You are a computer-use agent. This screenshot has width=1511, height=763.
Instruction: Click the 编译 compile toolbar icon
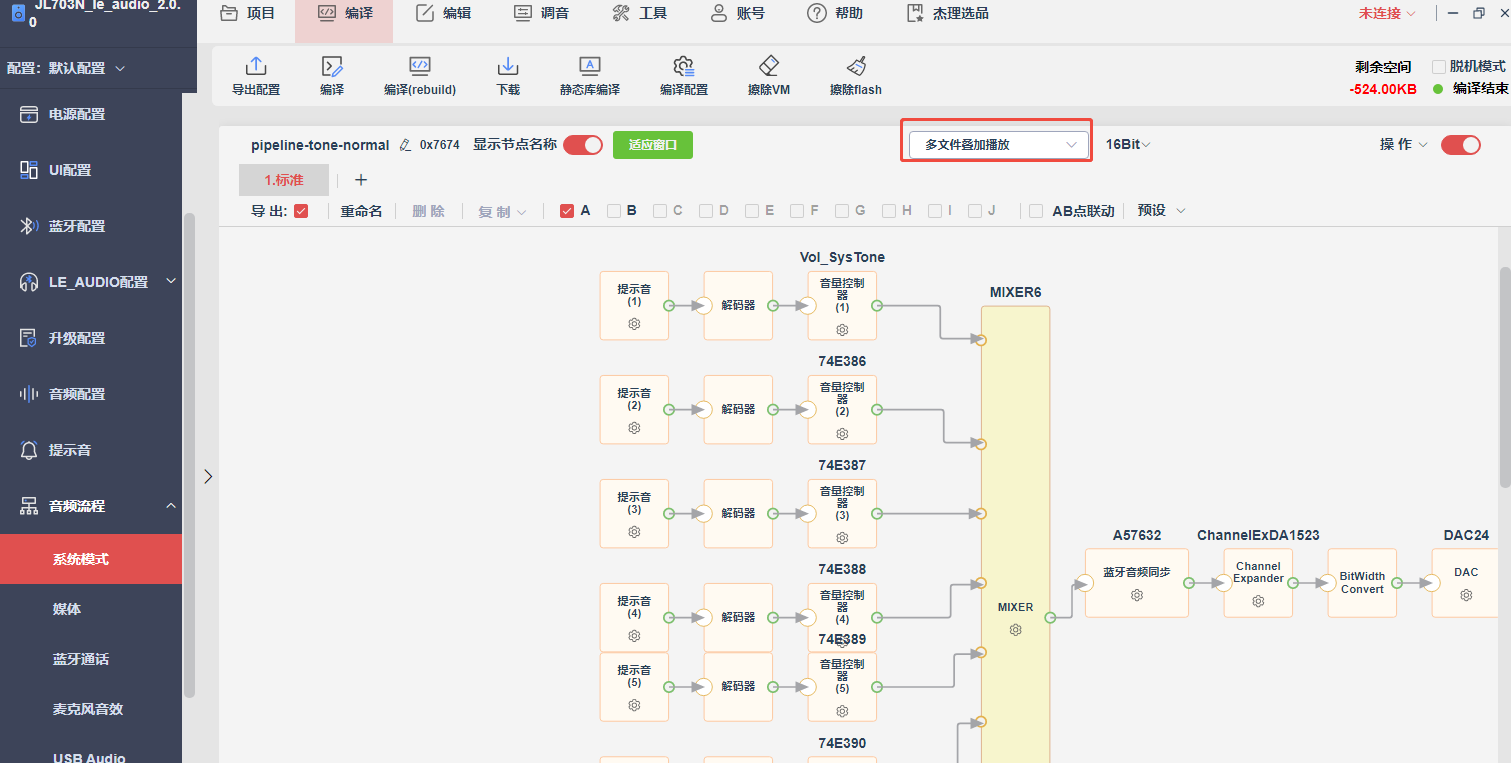pos(332,67)
